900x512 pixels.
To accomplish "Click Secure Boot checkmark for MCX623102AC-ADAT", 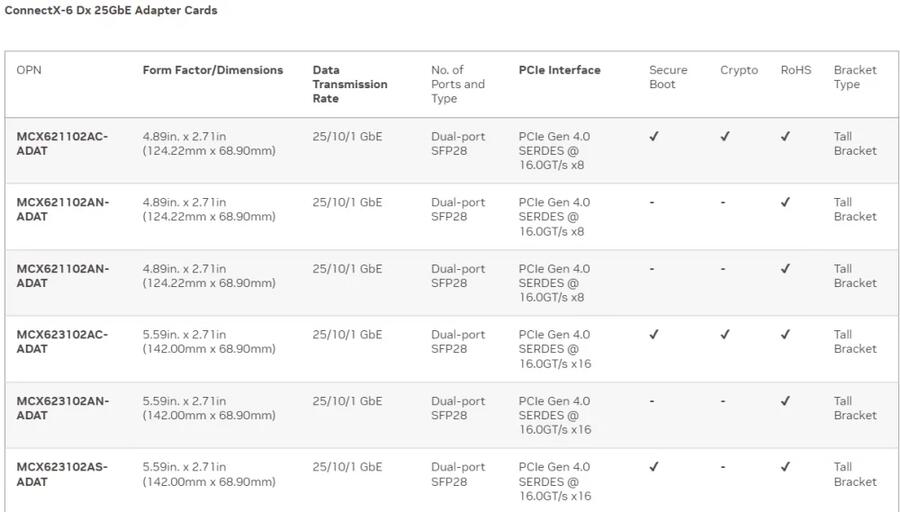I will point(654,334).
